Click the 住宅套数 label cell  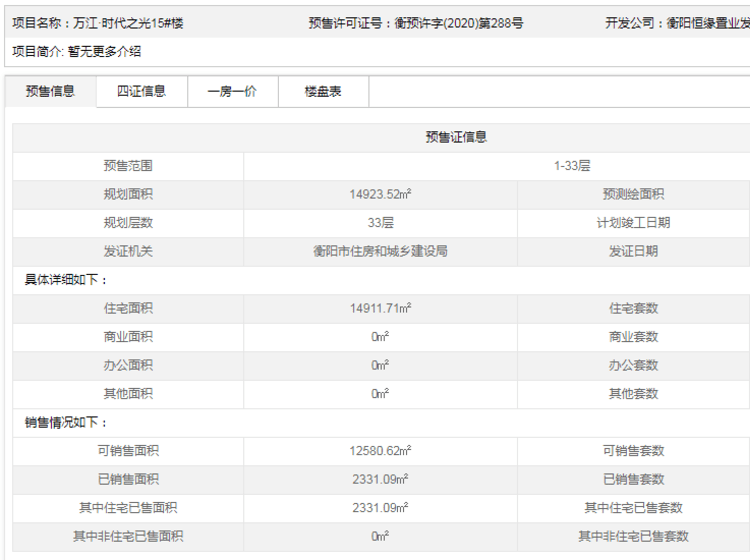[x=633, y=309]
